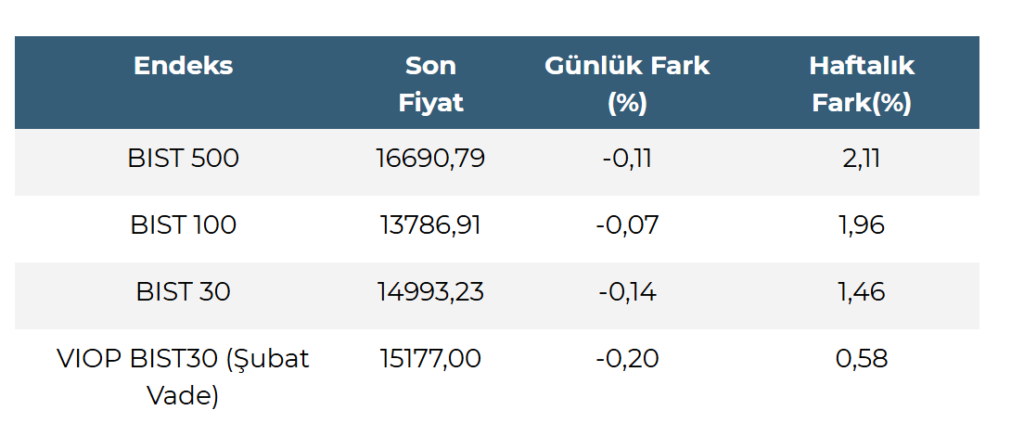Click the daily change -0,14
1024x423 pixels.
coord(627,292)
